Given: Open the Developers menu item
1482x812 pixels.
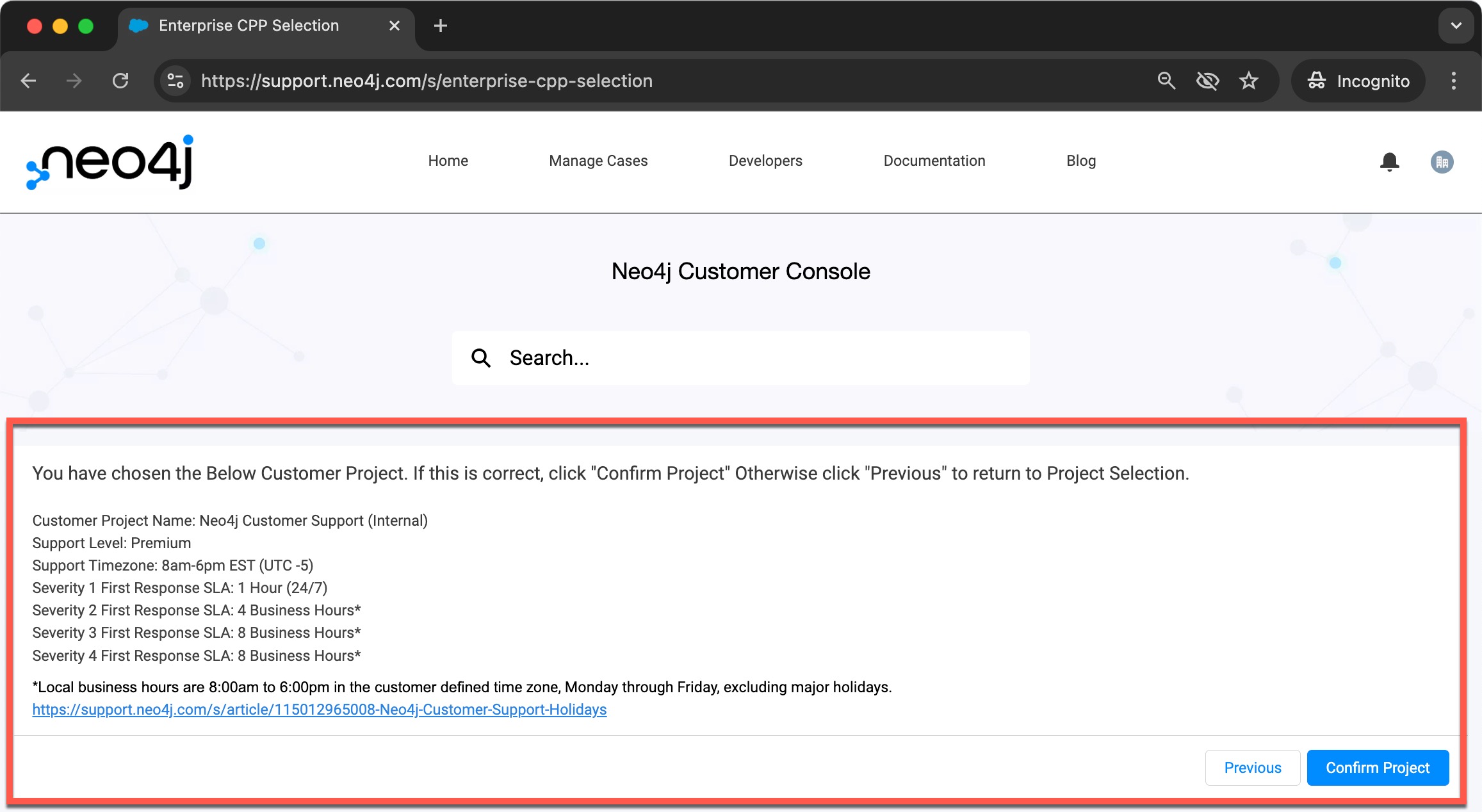Looking at the screenshot, I should pos(765,161).
